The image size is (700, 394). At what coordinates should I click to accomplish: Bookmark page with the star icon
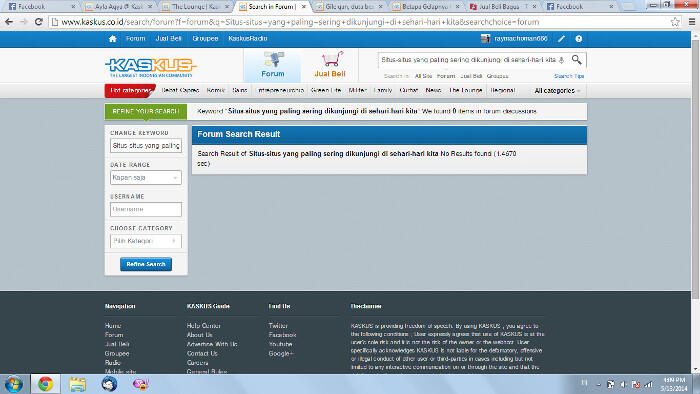675,22
